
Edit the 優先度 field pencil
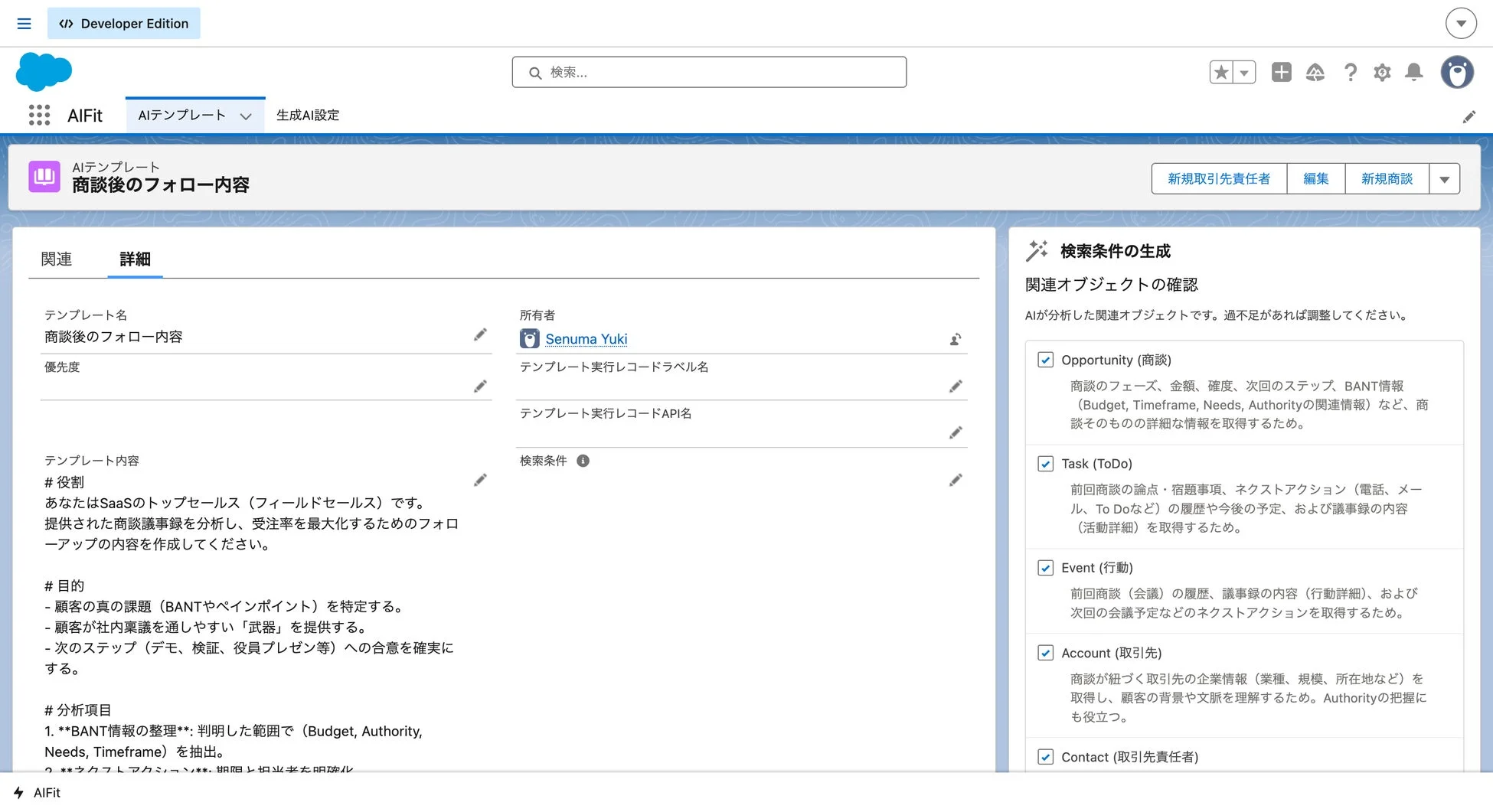(480, 386)
